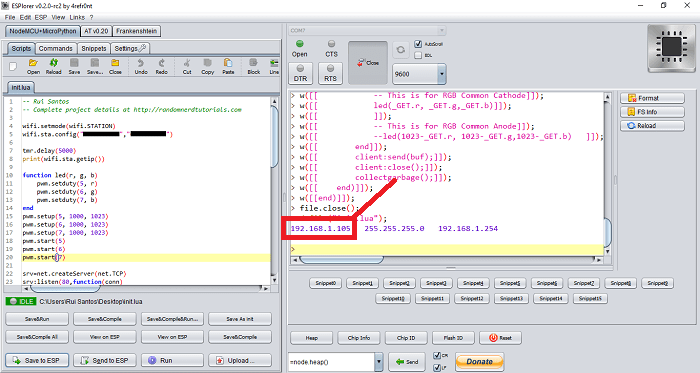
Task: Click the Chip Info button
Action: (359, 338)
